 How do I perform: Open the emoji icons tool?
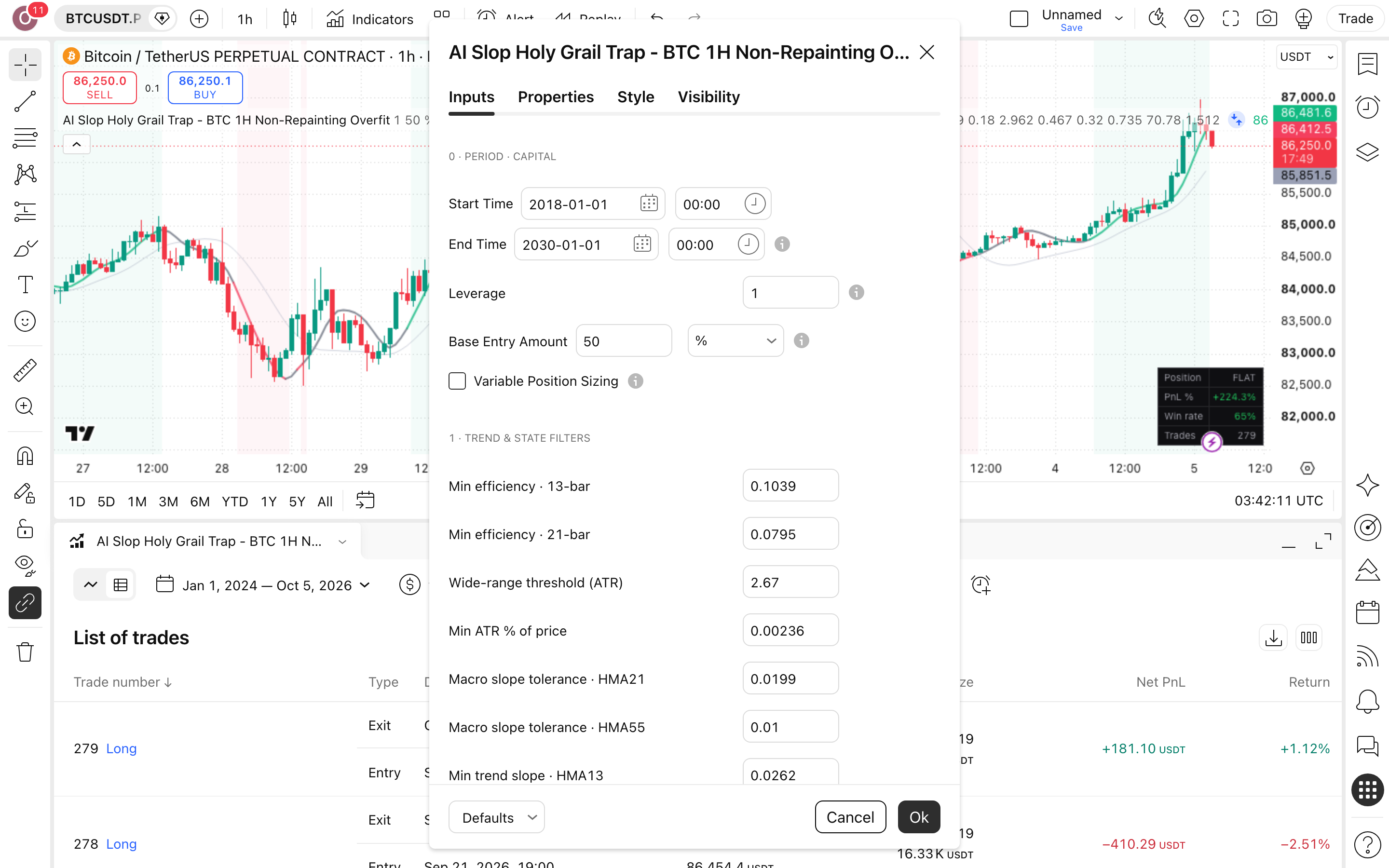click(25, 322)
